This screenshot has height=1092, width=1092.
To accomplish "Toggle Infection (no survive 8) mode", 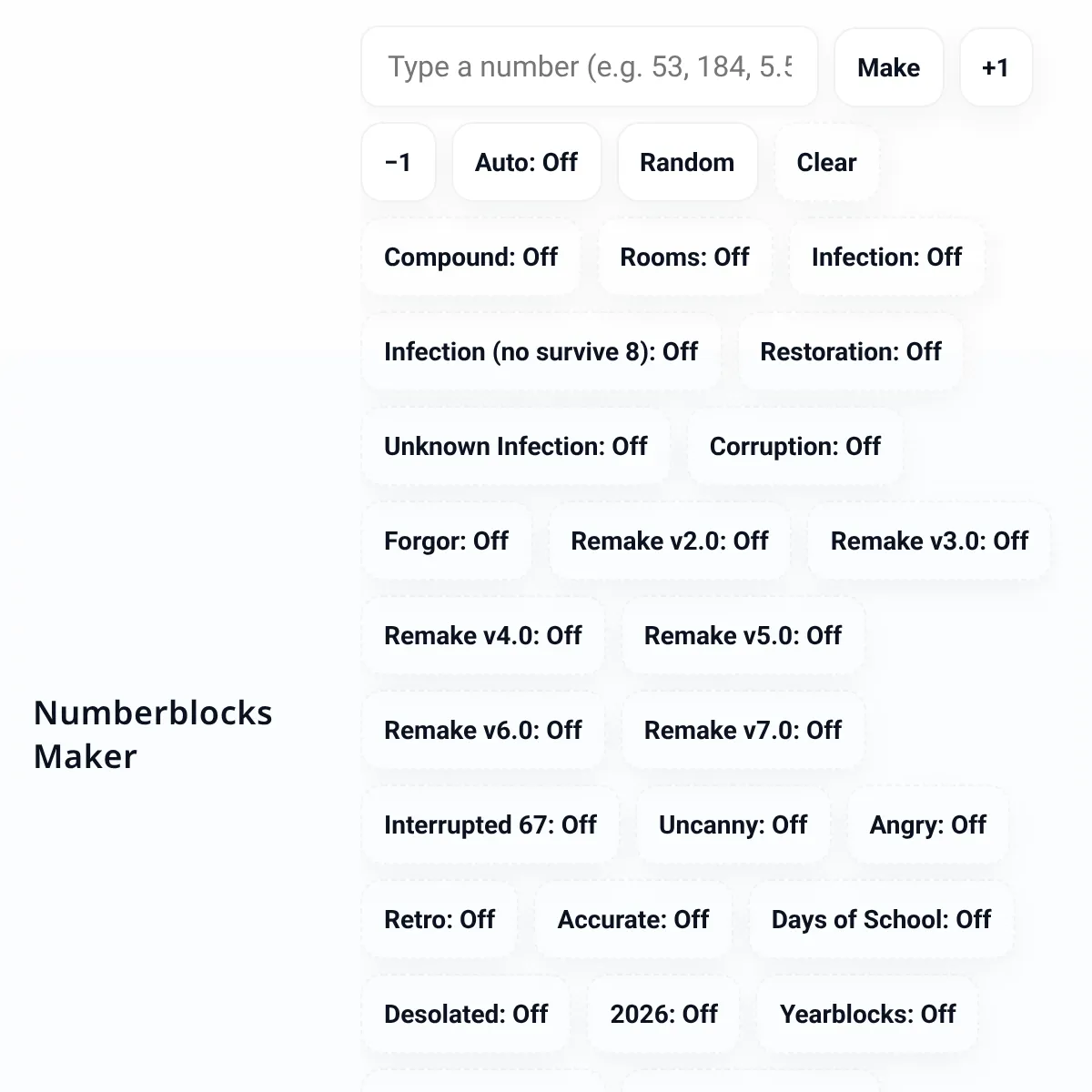I will pyautogui.click(x=541, y=352).
